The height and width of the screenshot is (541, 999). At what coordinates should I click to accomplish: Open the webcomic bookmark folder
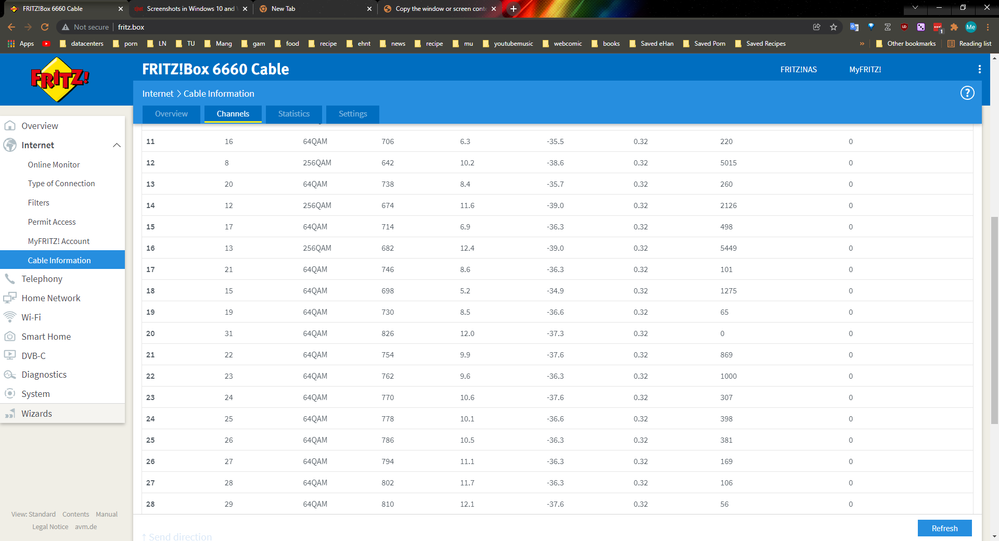[x=562, y=43]
